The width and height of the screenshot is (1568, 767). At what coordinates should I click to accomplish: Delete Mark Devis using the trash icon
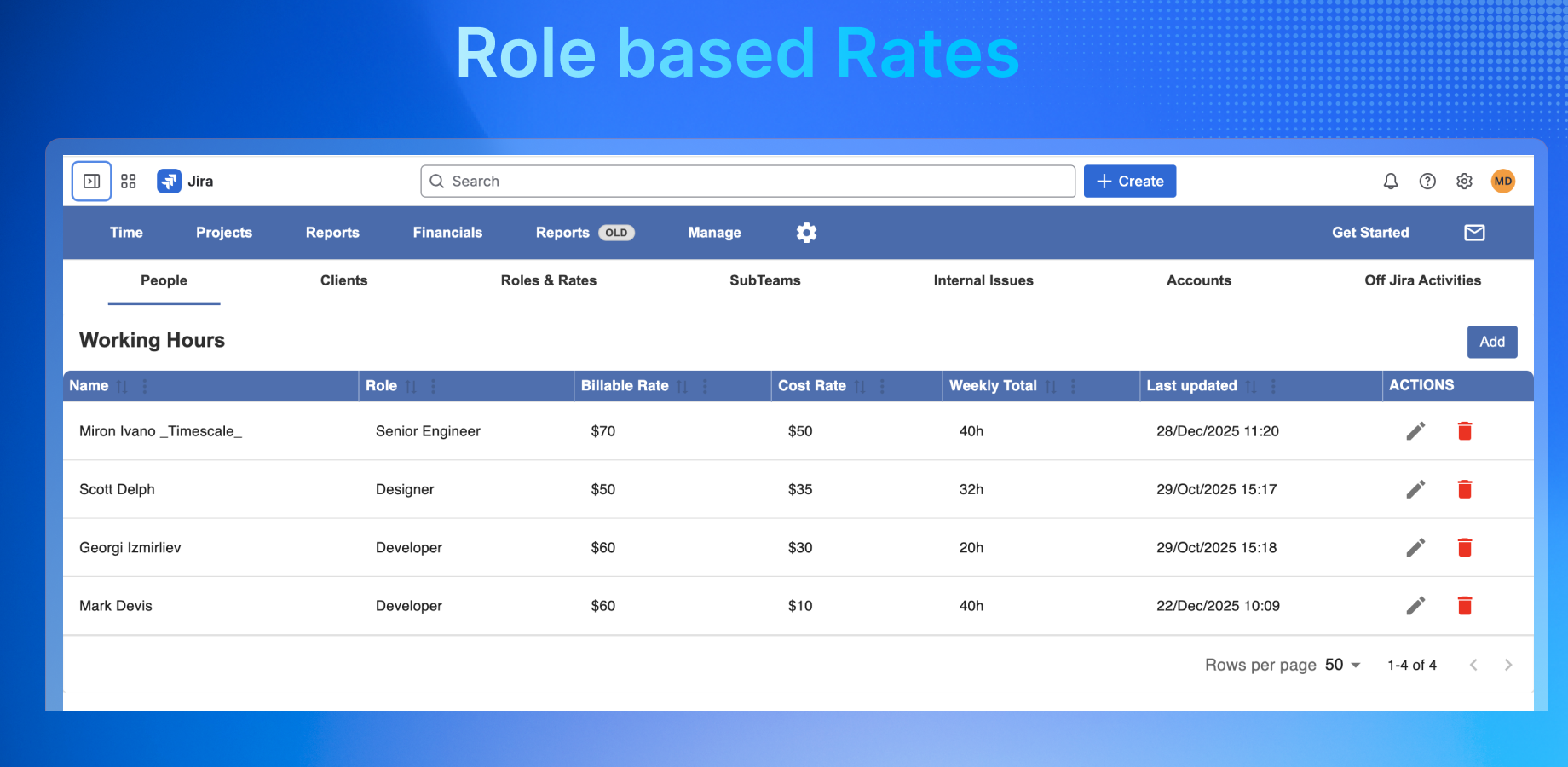pyautogui.click(x=1465, y=605)
